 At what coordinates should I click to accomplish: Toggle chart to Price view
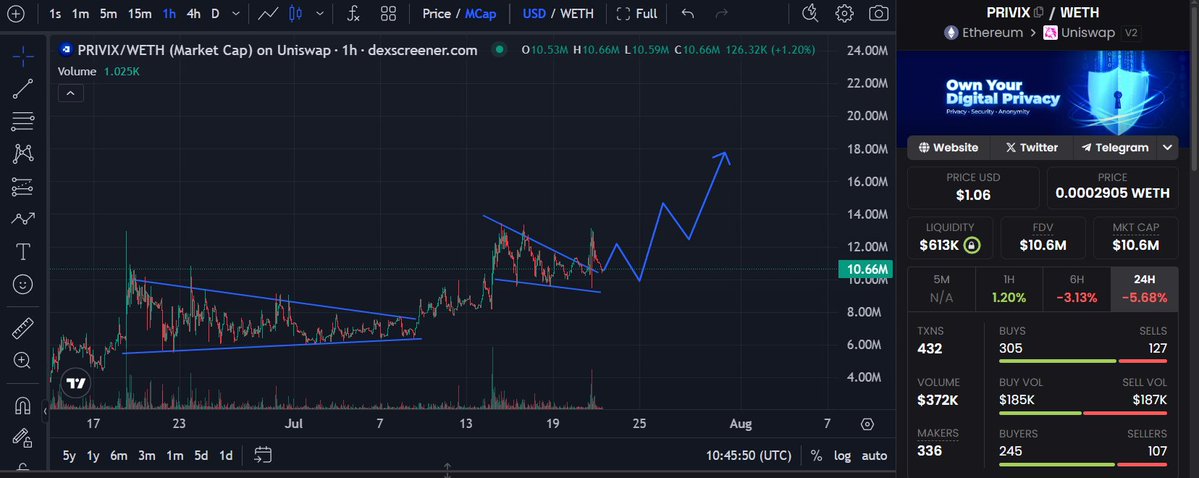(x=436, y=14)
